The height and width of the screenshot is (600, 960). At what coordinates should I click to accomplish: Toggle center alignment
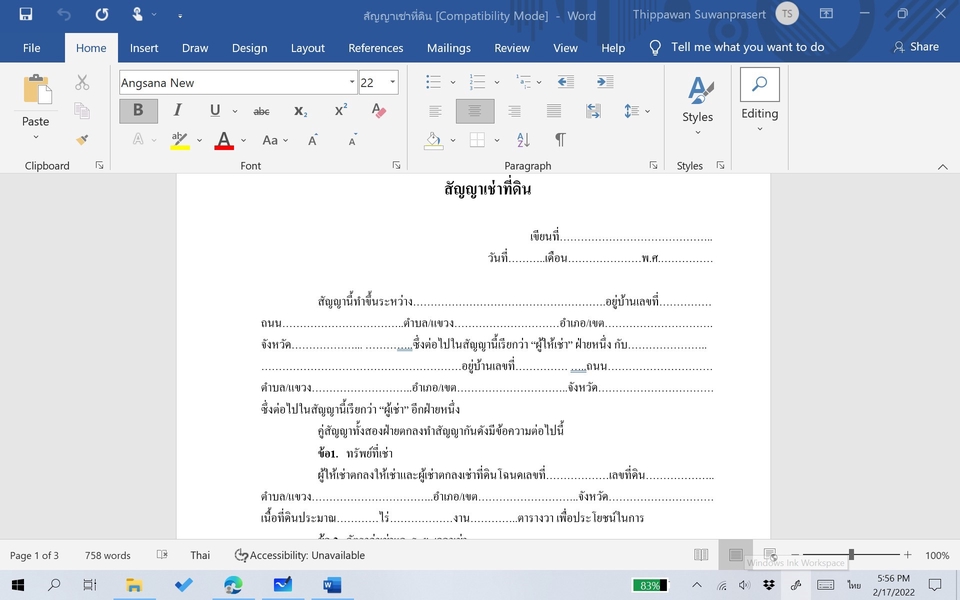[475, 111]
